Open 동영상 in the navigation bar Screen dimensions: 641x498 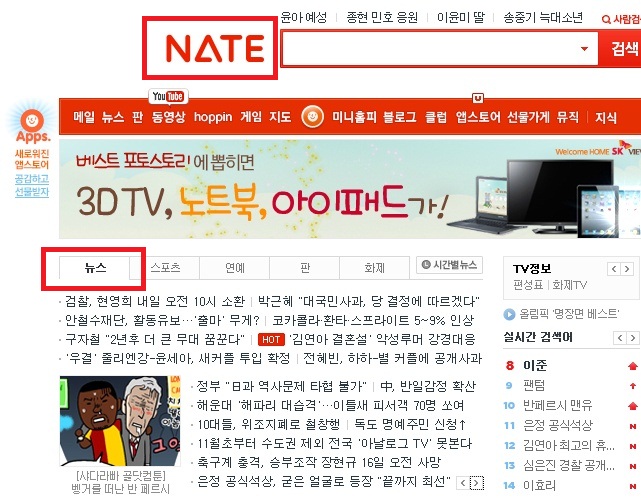pyautogui.click(x=168, y=117)
